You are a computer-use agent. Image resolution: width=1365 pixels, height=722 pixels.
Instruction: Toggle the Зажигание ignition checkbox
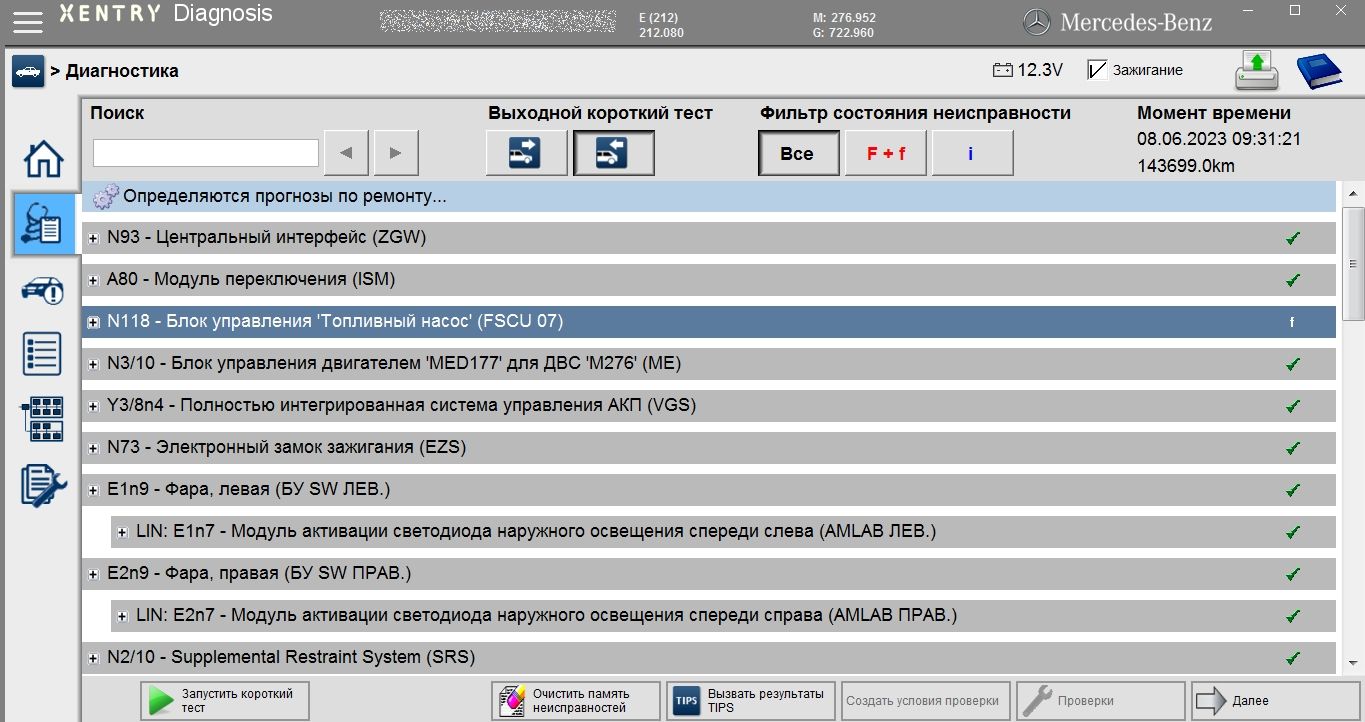[1096, 70]
